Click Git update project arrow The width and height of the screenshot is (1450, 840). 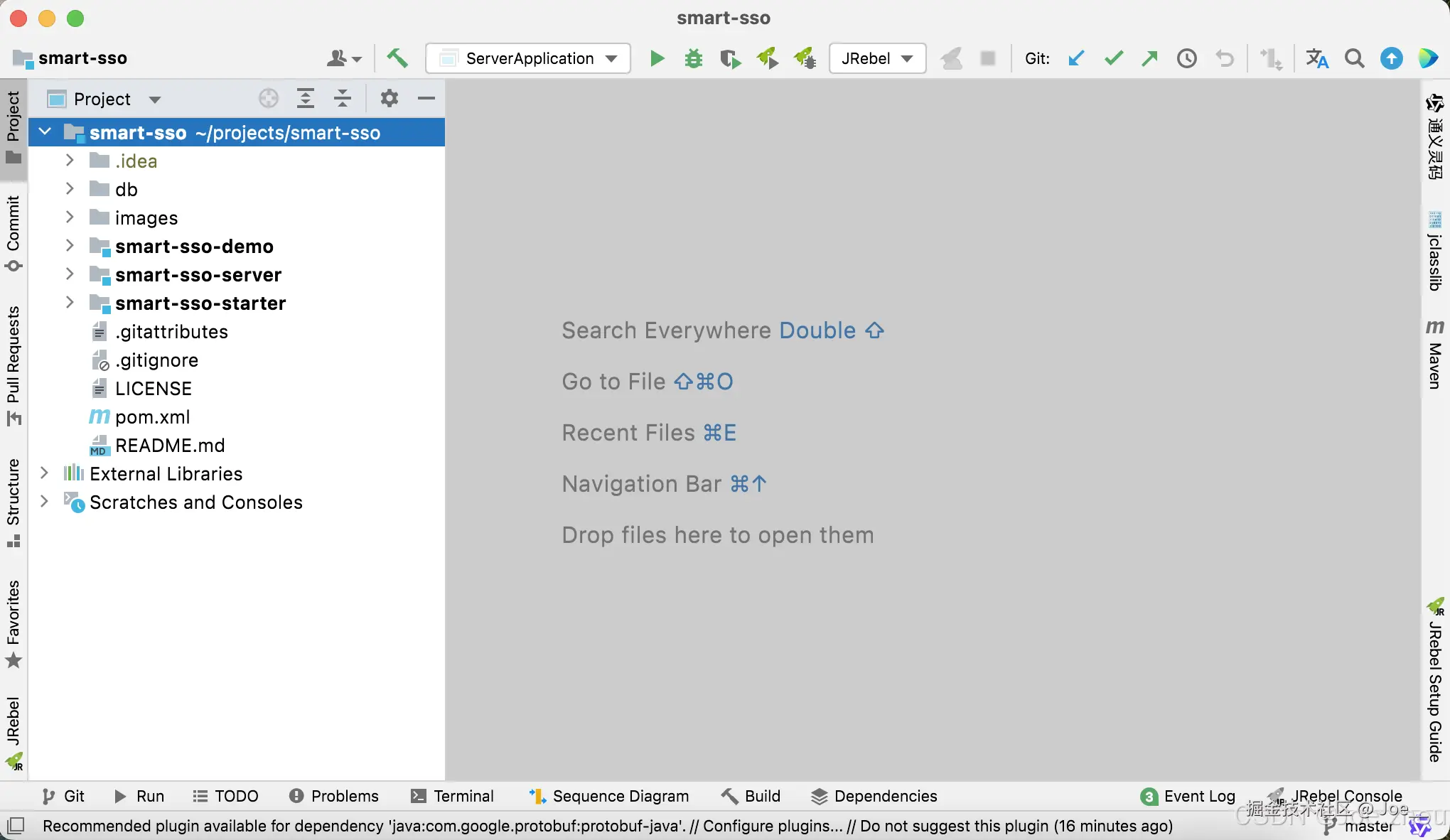(1076, 58)
